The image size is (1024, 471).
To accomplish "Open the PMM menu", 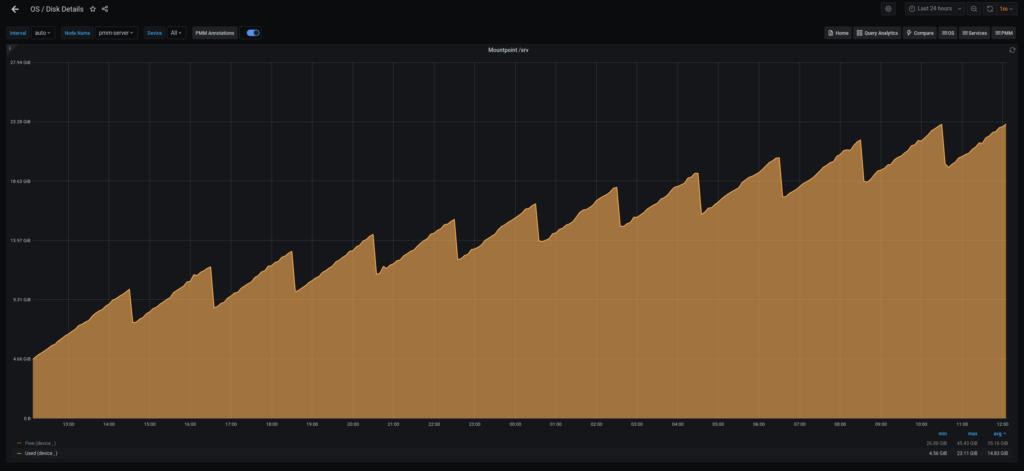I will (1004, 33).
